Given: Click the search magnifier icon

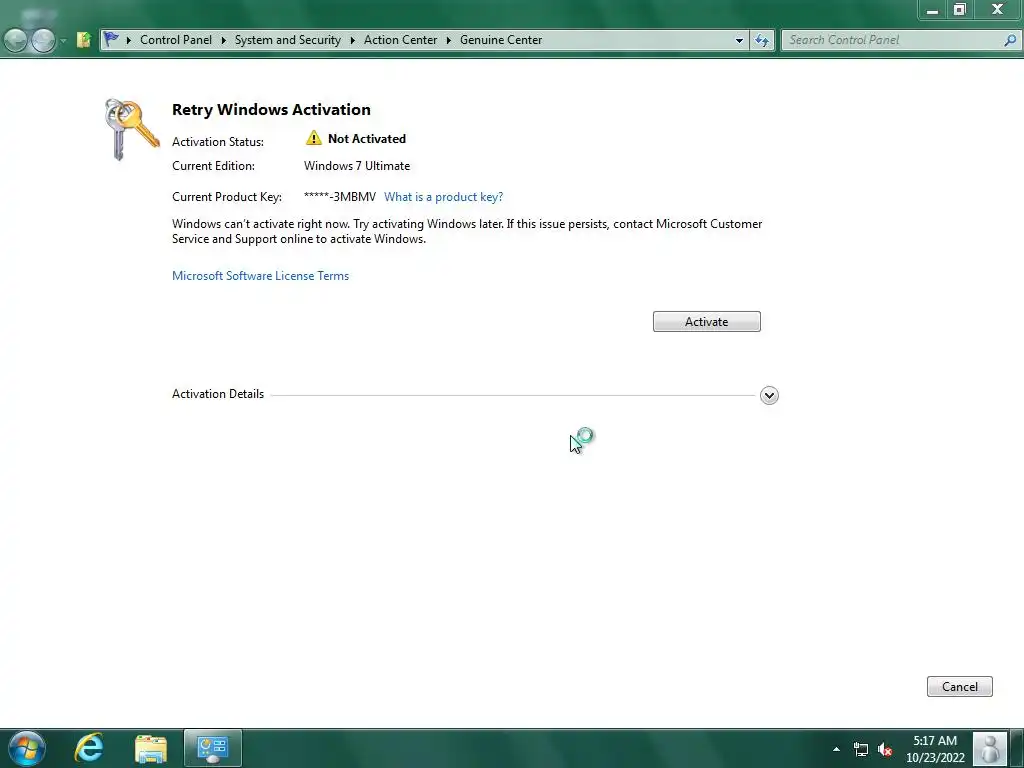Looking at the screenshot, I should 1010,40.
